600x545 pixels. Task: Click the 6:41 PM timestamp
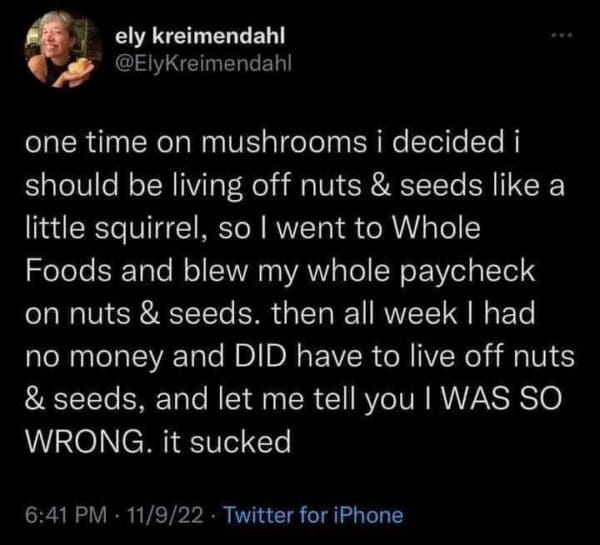coord(61,516)
